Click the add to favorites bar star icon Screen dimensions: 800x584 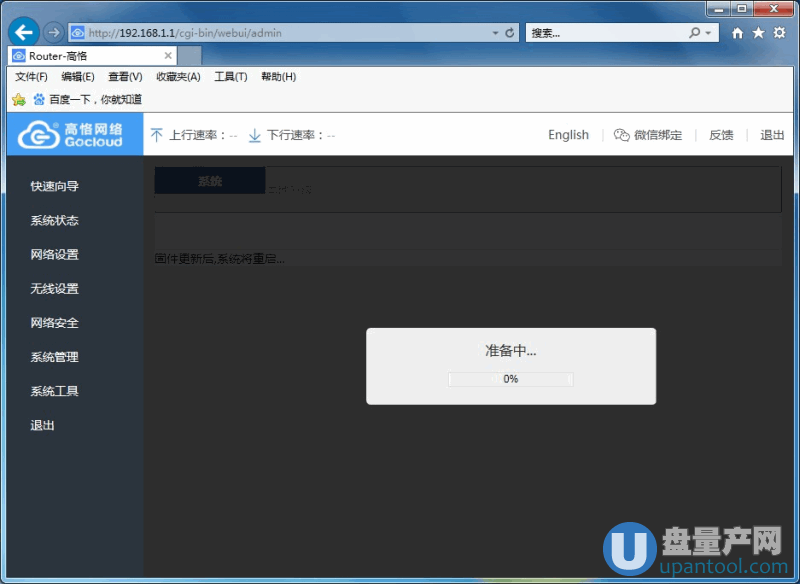pyautogui.click(x=18, y=99)
